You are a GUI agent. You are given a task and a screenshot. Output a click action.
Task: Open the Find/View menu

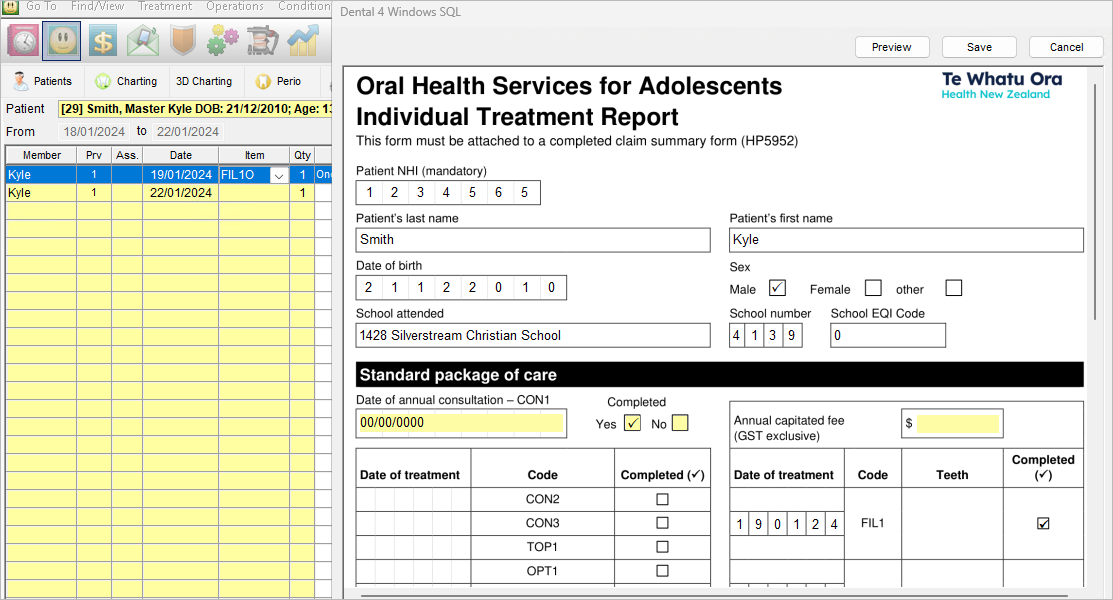[97, 6]
